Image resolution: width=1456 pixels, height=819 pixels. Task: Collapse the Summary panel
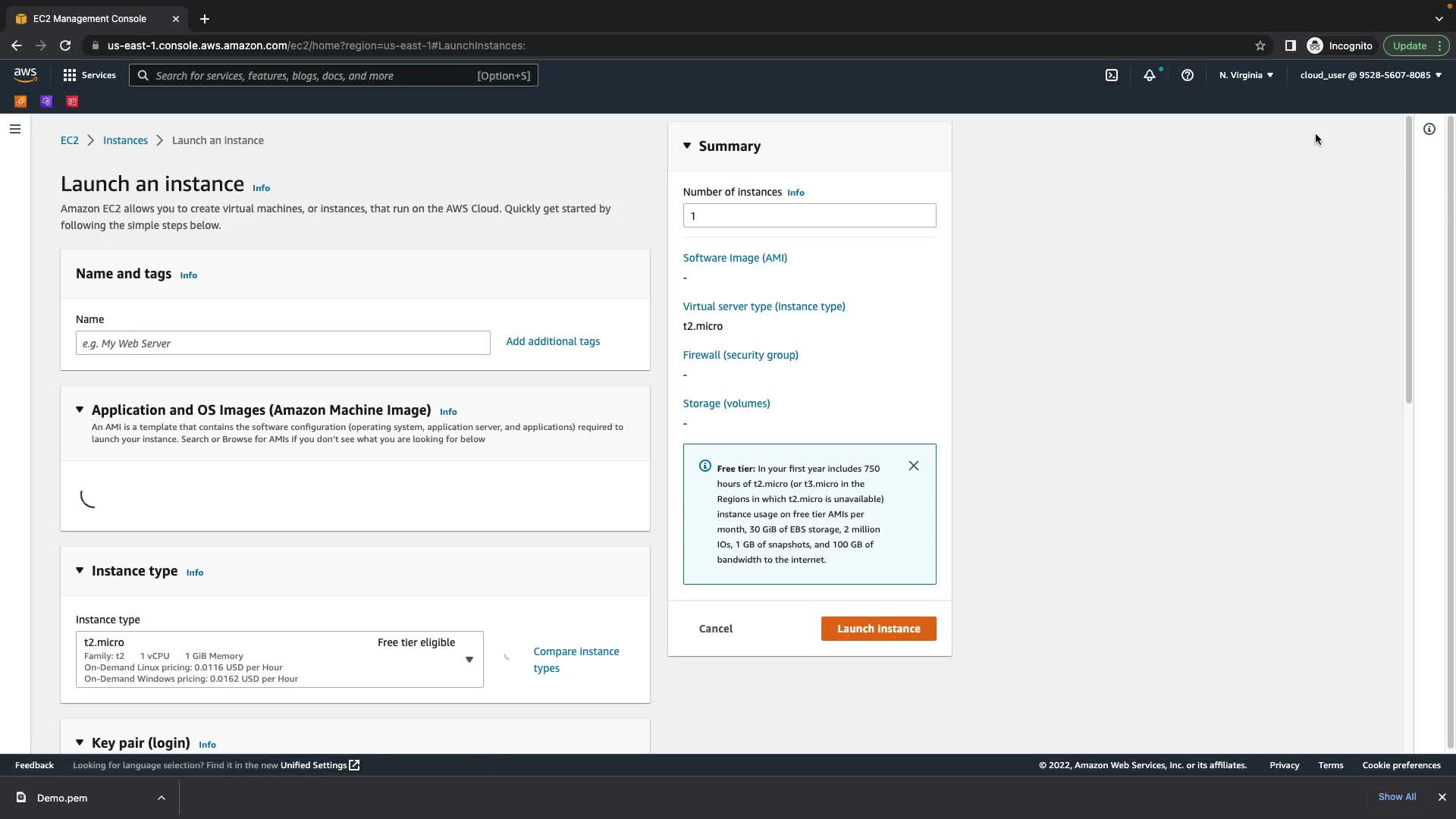687,146
